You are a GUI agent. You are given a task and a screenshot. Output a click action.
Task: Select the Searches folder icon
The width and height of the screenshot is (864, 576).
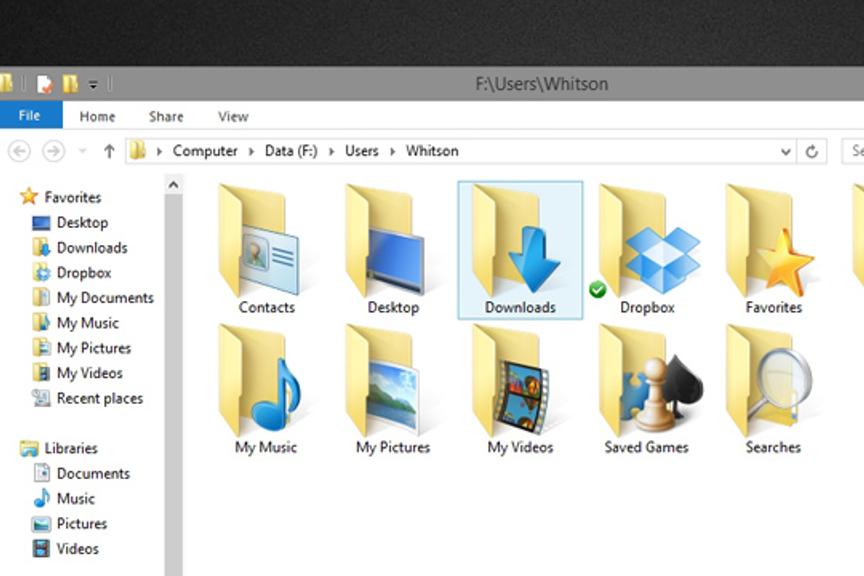click(773, 387)
